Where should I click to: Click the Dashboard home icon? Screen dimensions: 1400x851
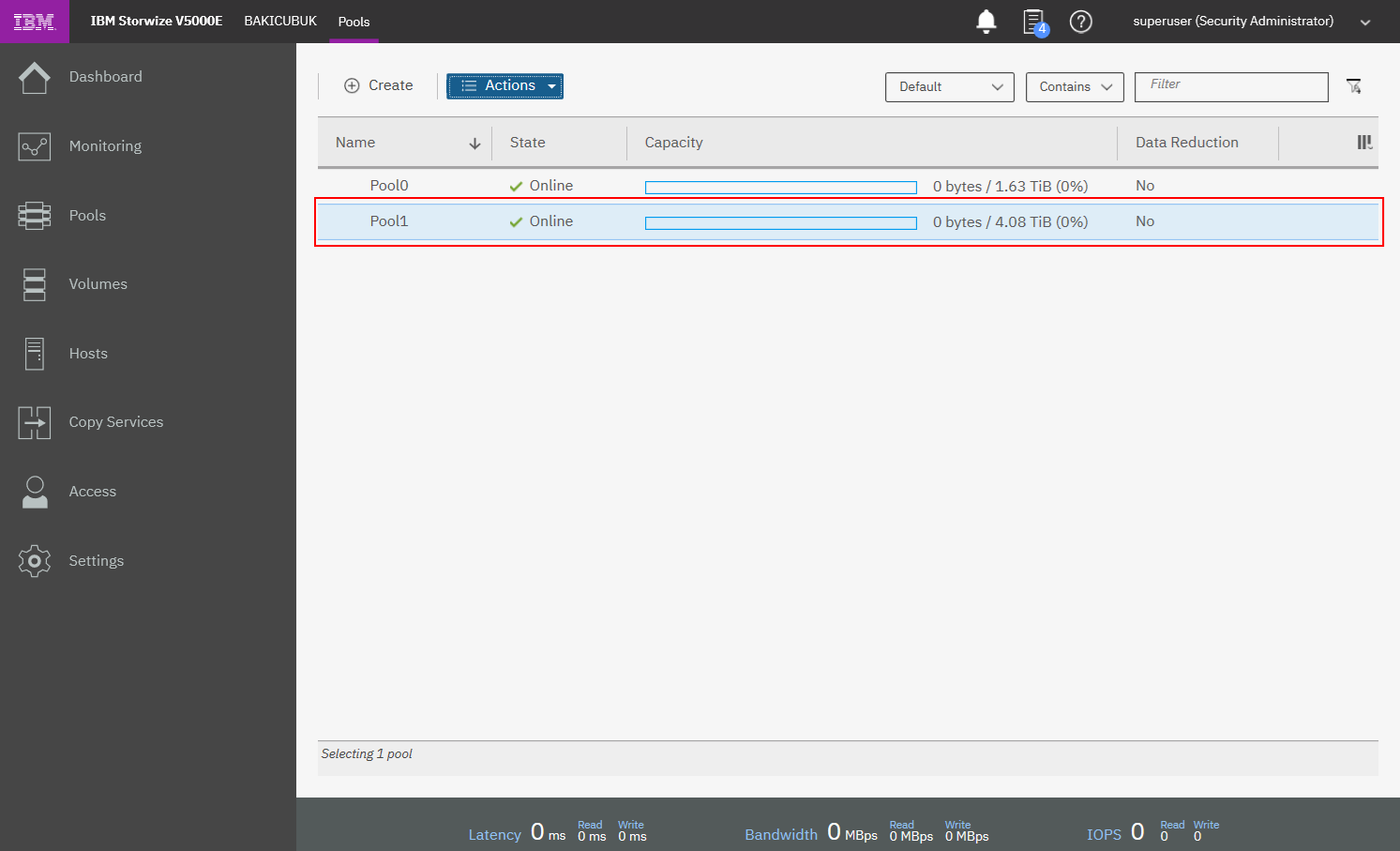(35, 77)
